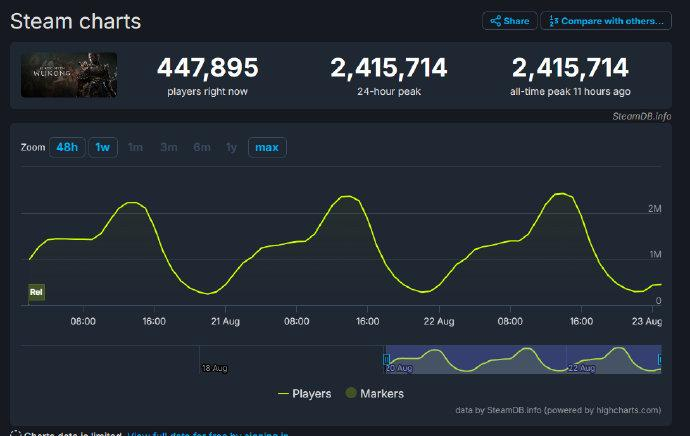This screenshot has width=690, height=436.
Task: Click the all-time peak 2,415,714 stat
Action: pyautogui.click(x=570, y=68)
